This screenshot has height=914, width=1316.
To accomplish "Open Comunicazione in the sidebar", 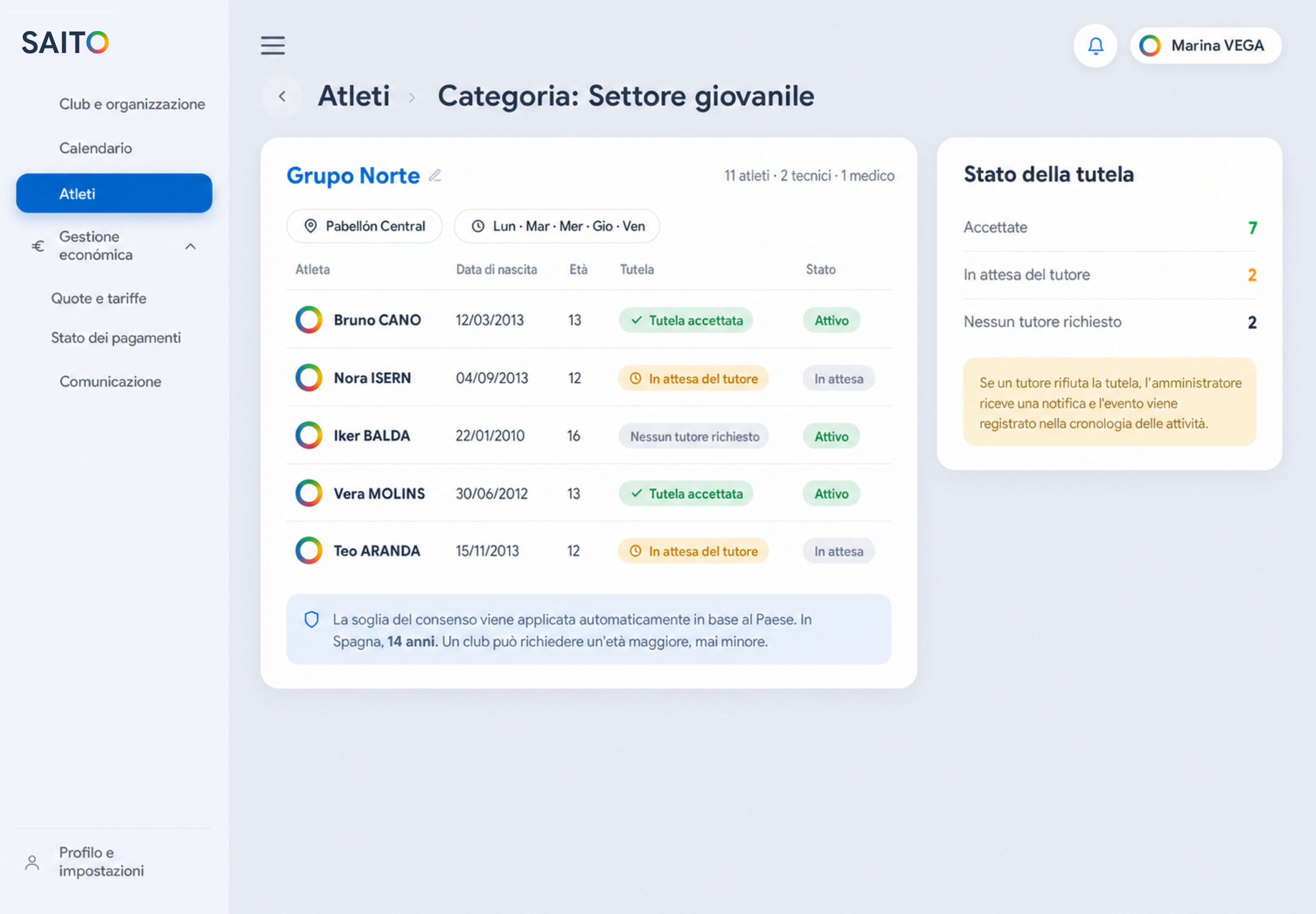I will coord(111,382).
